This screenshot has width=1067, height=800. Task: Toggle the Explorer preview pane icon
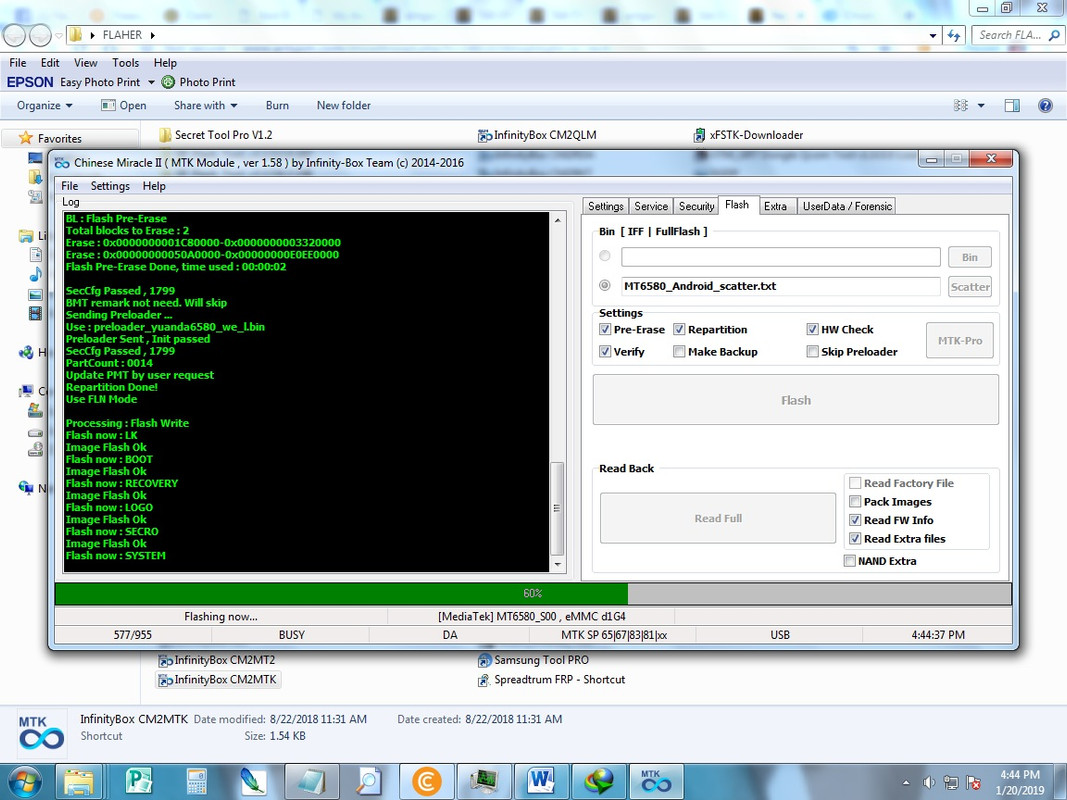(1012, 105)
